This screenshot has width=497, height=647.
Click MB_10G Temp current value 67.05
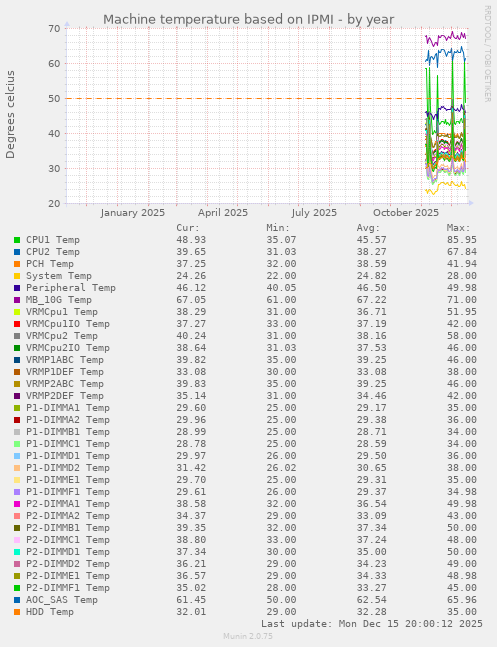click(x=191, y=300)
